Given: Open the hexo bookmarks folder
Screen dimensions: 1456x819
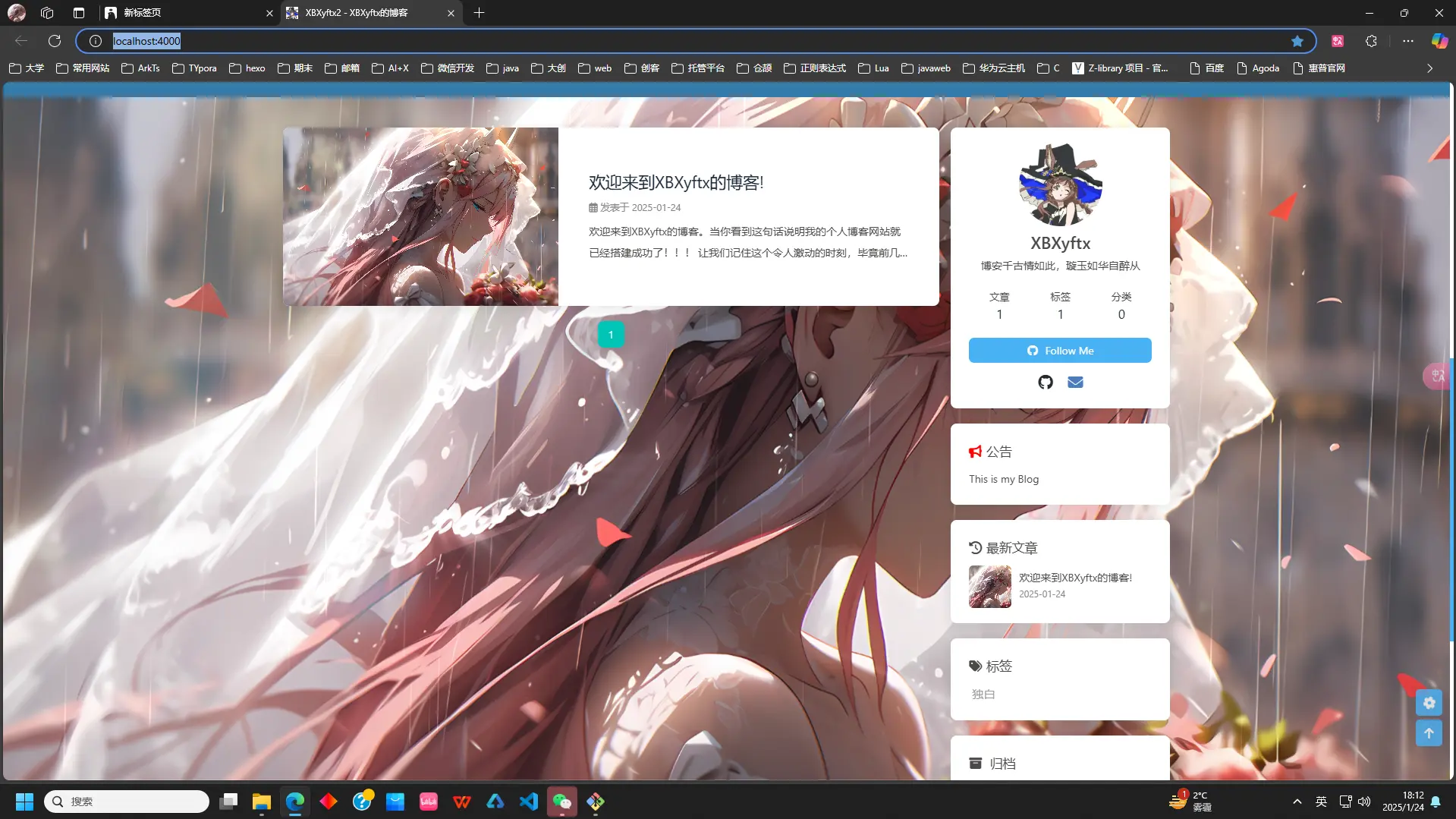Looking at the screenshot, I should 247,68.
